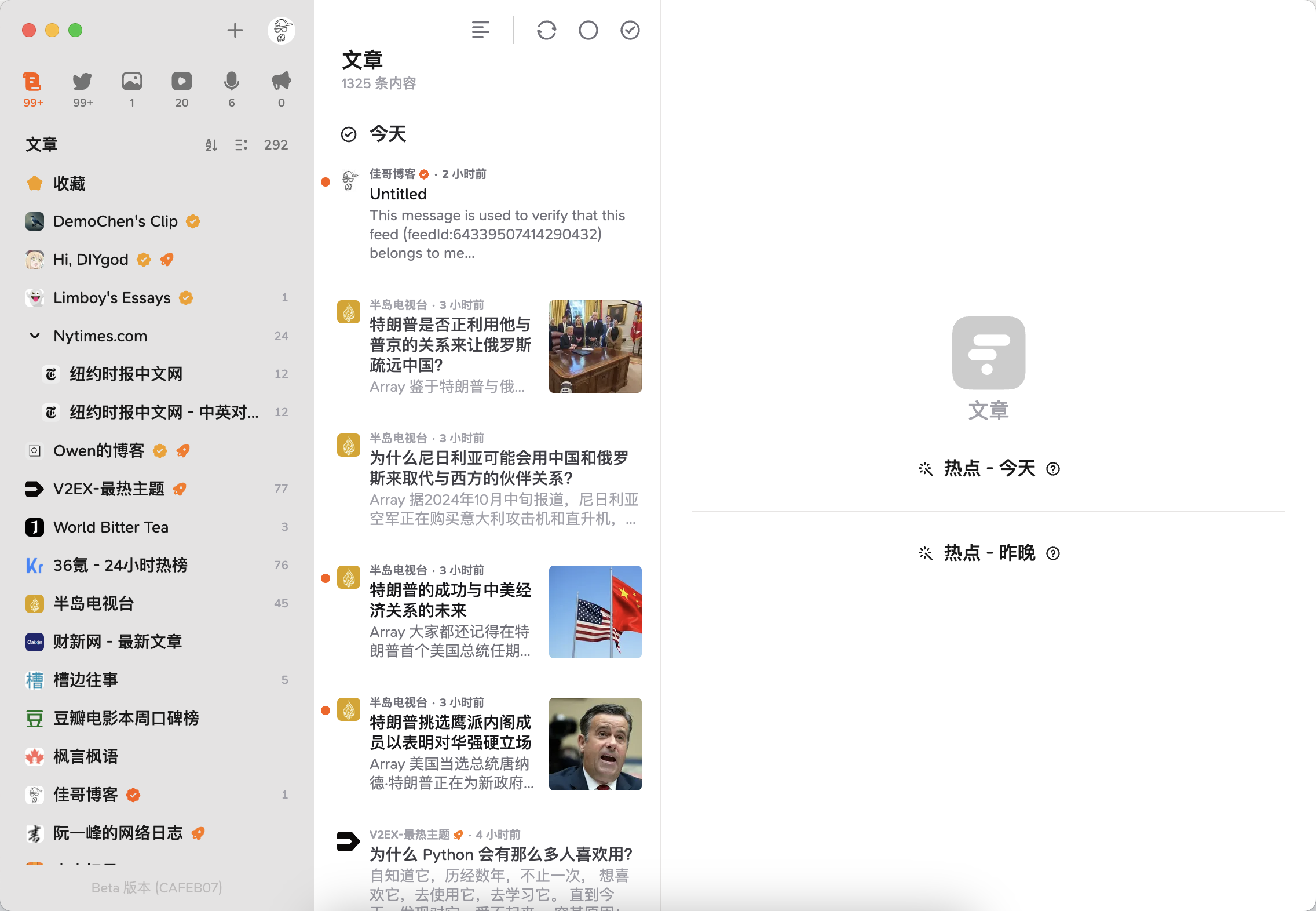Select 槽边往事 feed
This screenshot has height=911, width=1316.
click(x=156, y=680)
